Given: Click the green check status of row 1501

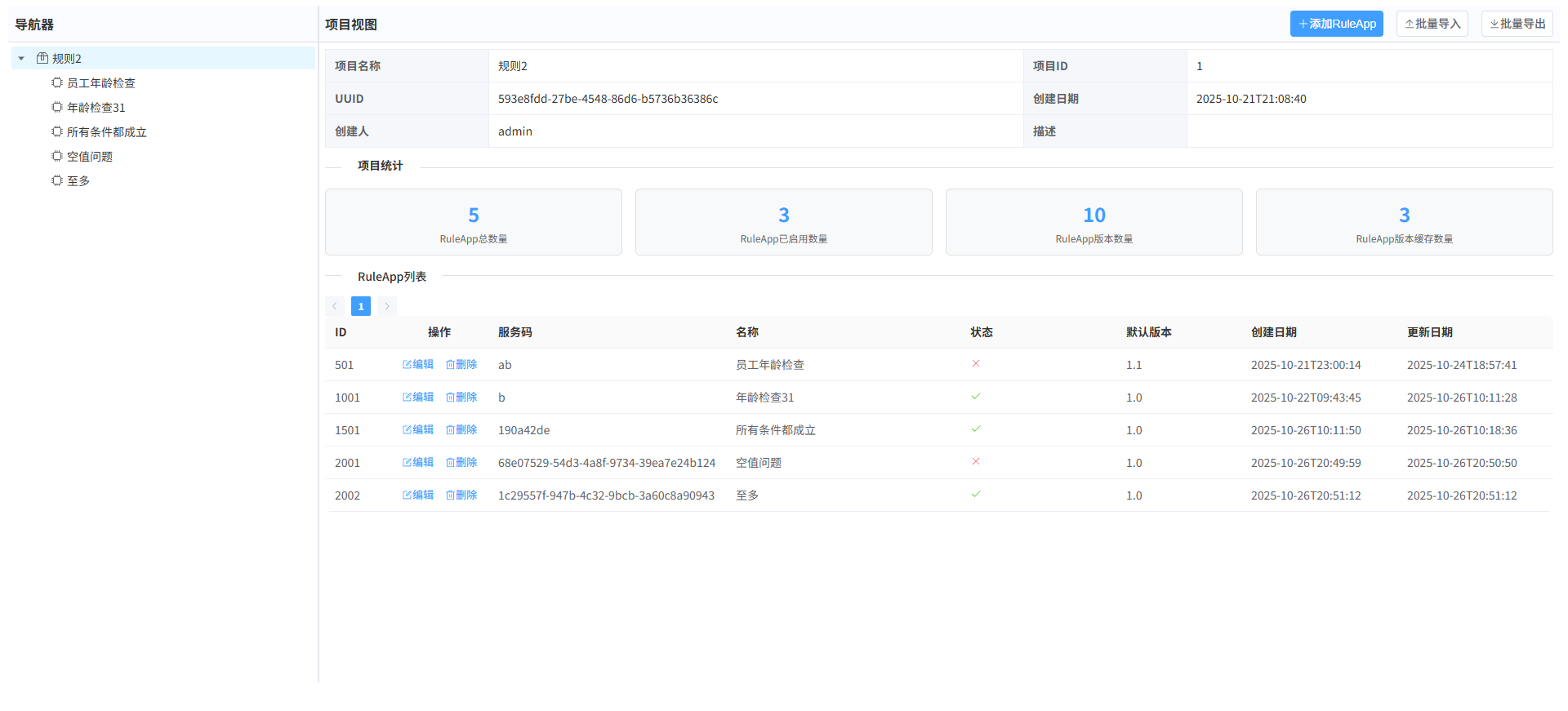Looking at the screenshot, I should tap(975, 429).
